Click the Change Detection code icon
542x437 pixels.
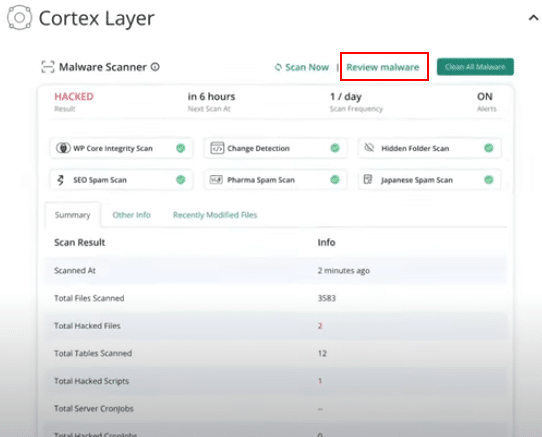(x=217, y=148)
